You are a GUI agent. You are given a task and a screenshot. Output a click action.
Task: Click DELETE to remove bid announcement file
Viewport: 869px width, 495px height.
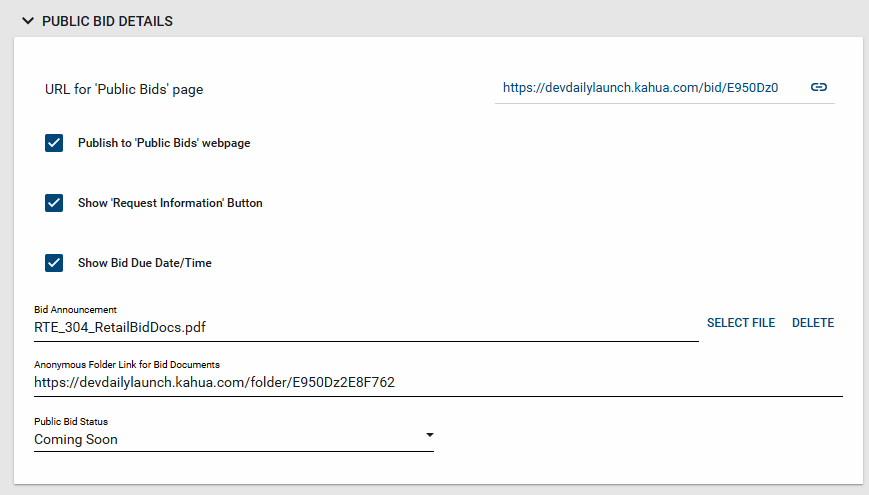point(812,323)
